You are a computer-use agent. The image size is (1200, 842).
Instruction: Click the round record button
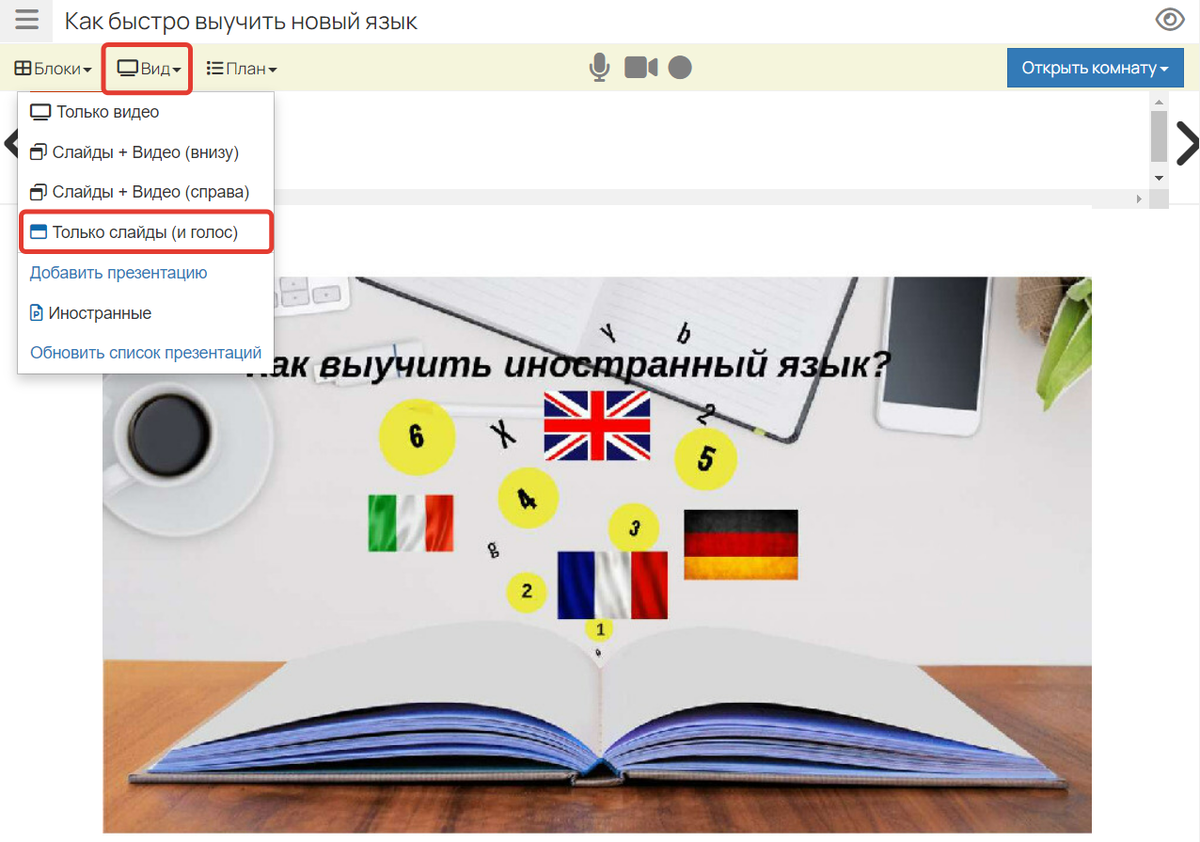click(x=680, y=68)
